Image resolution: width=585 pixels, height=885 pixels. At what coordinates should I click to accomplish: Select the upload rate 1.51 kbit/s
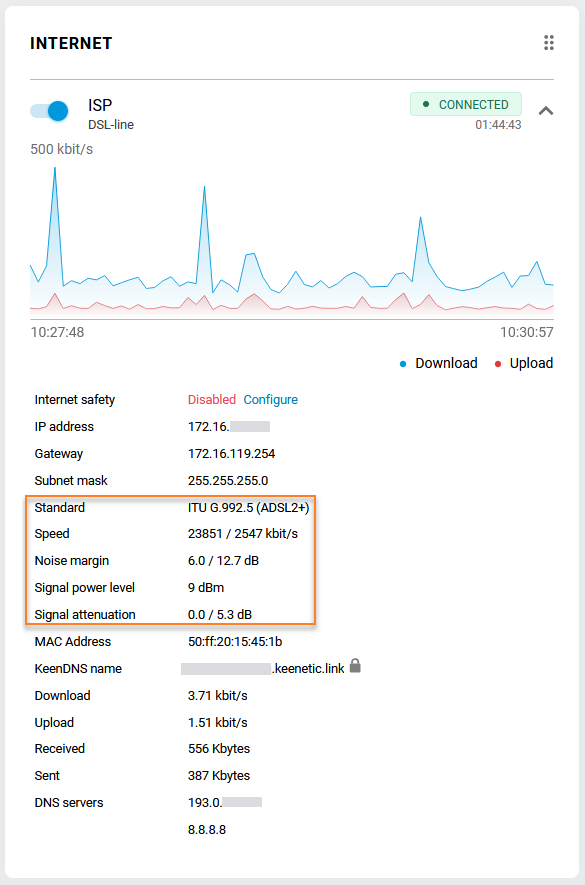click(x=217, y=723)
